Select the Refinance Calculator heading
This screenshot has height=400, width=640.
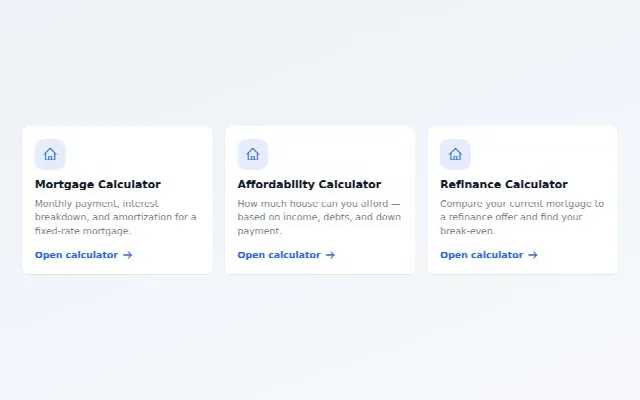click(x=504, y=184)
